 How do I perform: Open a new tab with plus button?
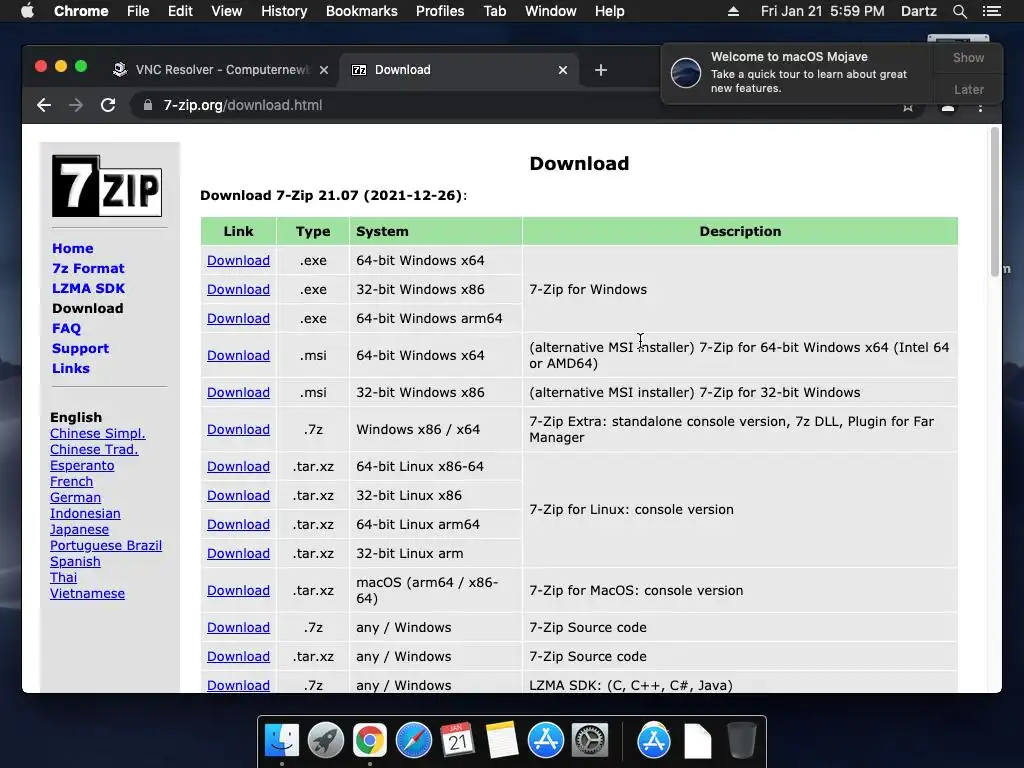(x=601, y=70)
